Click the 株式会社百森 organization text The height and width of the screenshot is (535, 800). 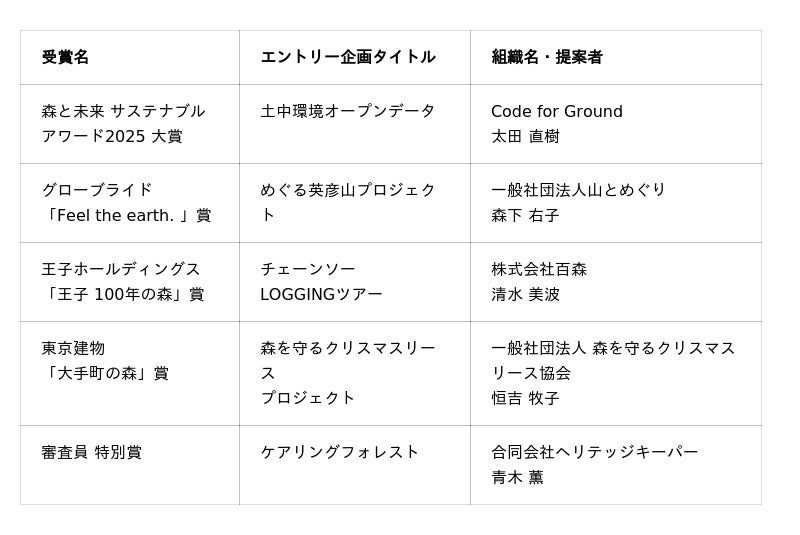pyautogui.click(x=539, y=269)
